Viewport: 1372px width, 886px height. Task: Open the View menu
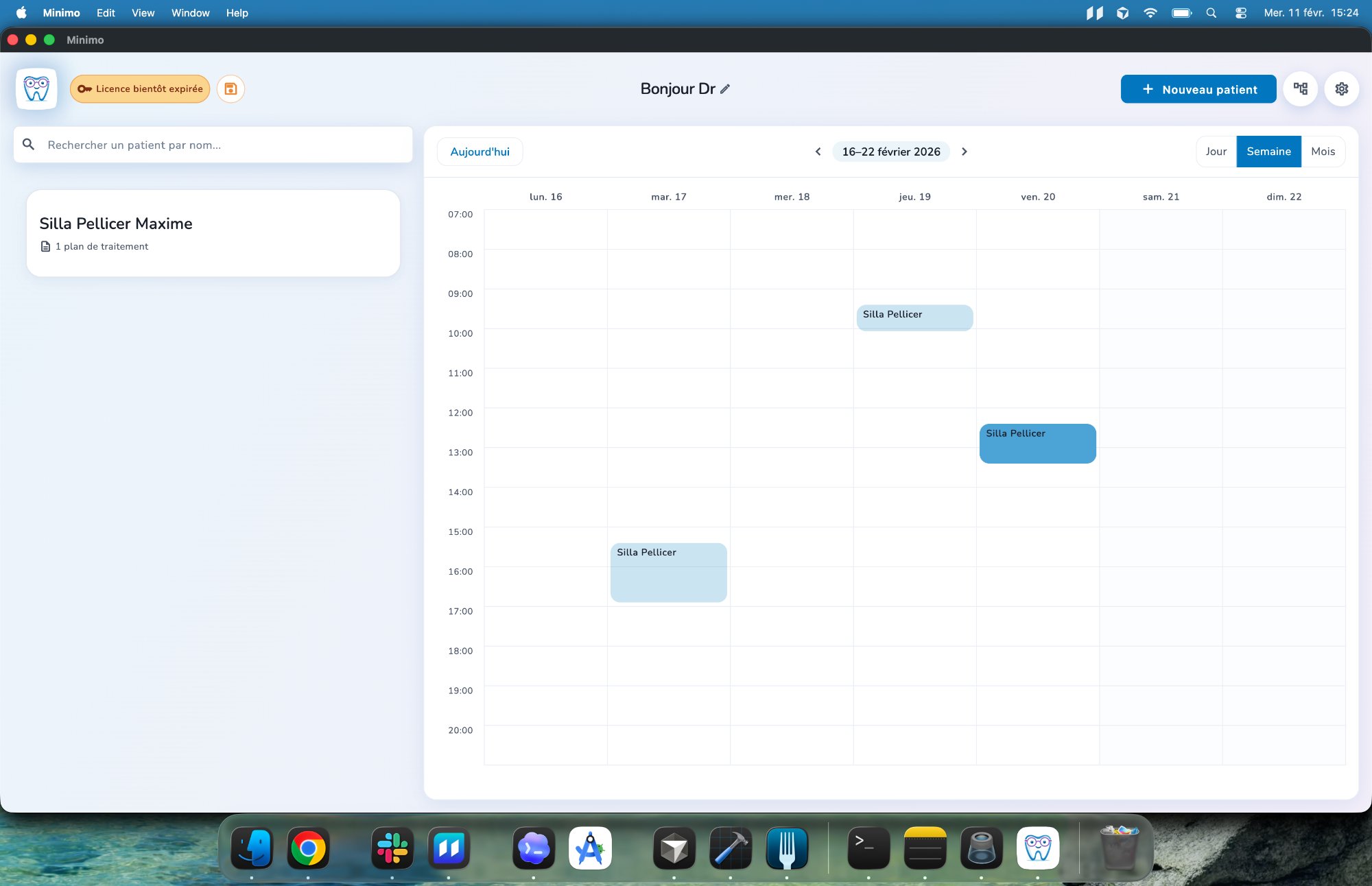click(x=142, y=12)
